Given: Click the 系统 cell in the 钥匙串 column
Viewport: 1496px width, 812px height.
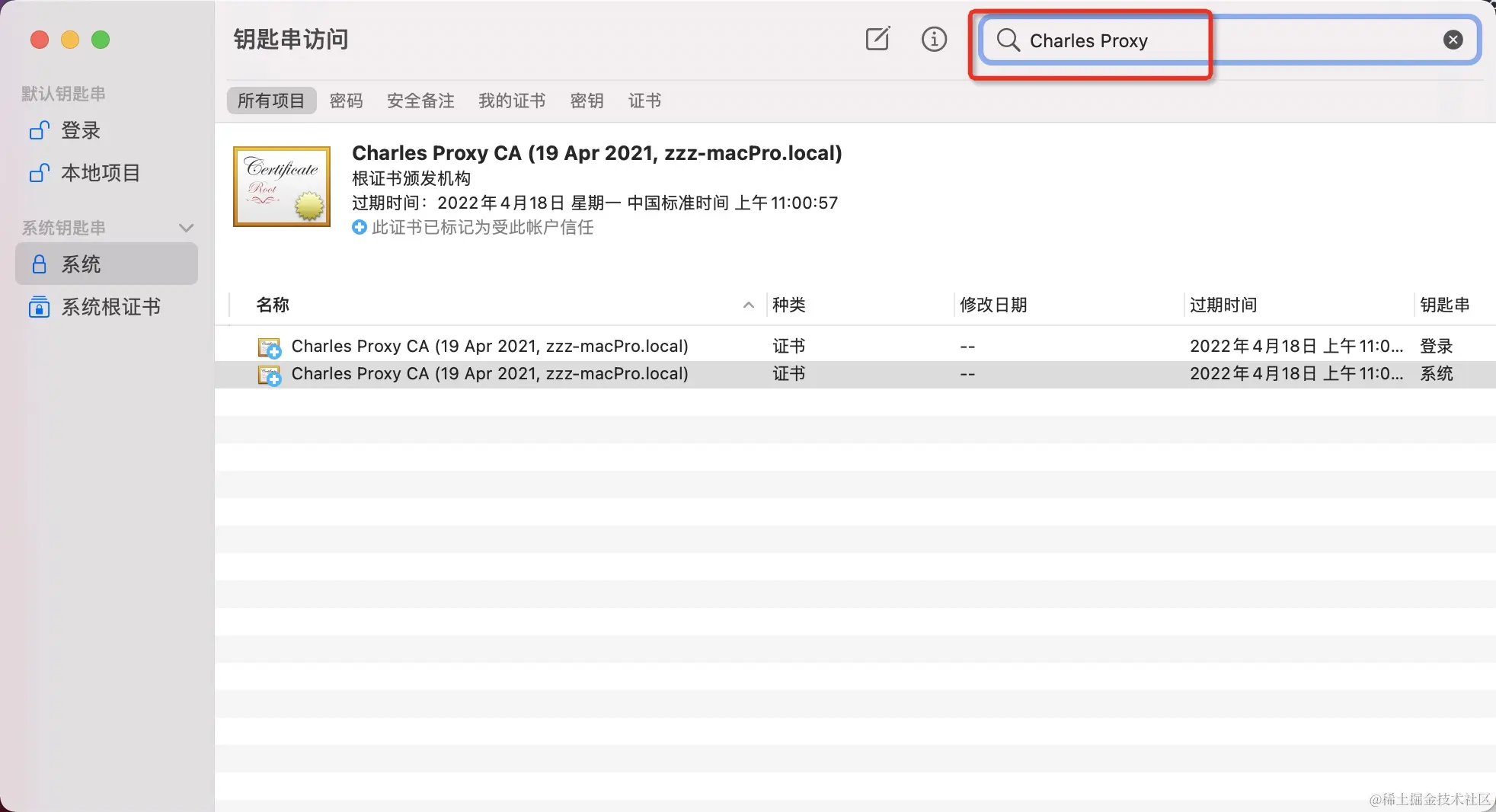Looking at the screenshot, I should [1437, 373].
